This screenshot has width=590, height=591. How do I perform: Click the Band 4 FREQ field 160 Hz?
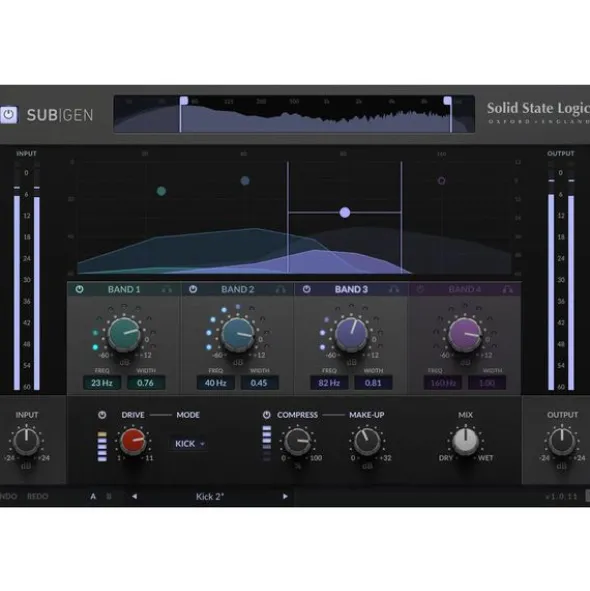pyautogui.click(x=443, y=383)
